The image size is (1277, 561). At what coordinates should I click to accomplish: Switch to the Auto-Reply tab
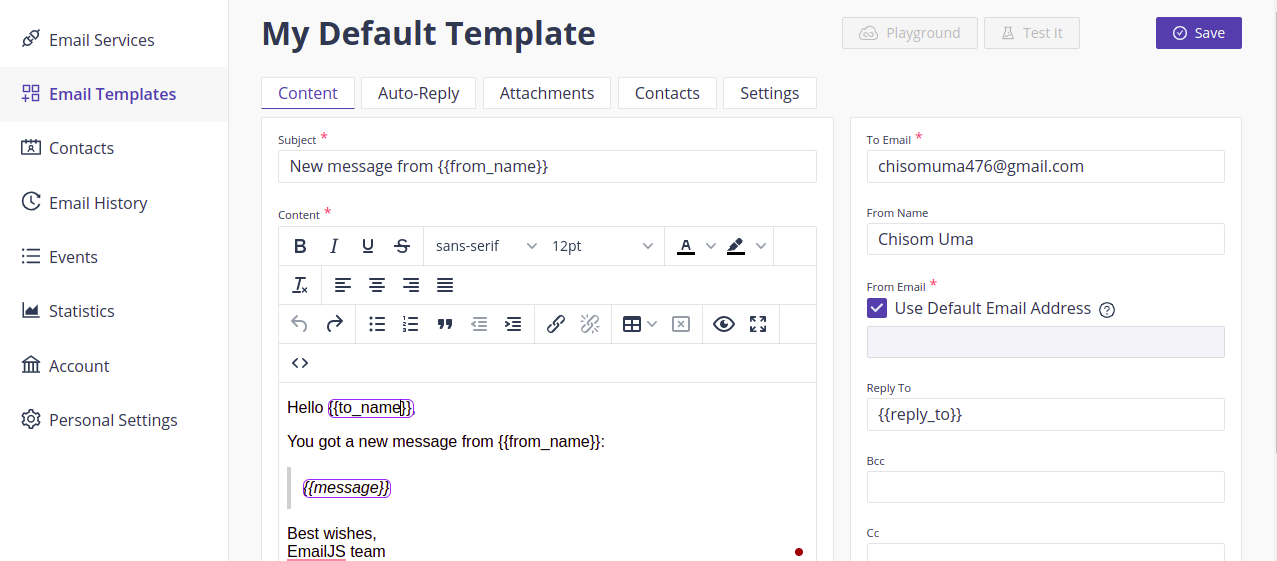pos(419,93)
